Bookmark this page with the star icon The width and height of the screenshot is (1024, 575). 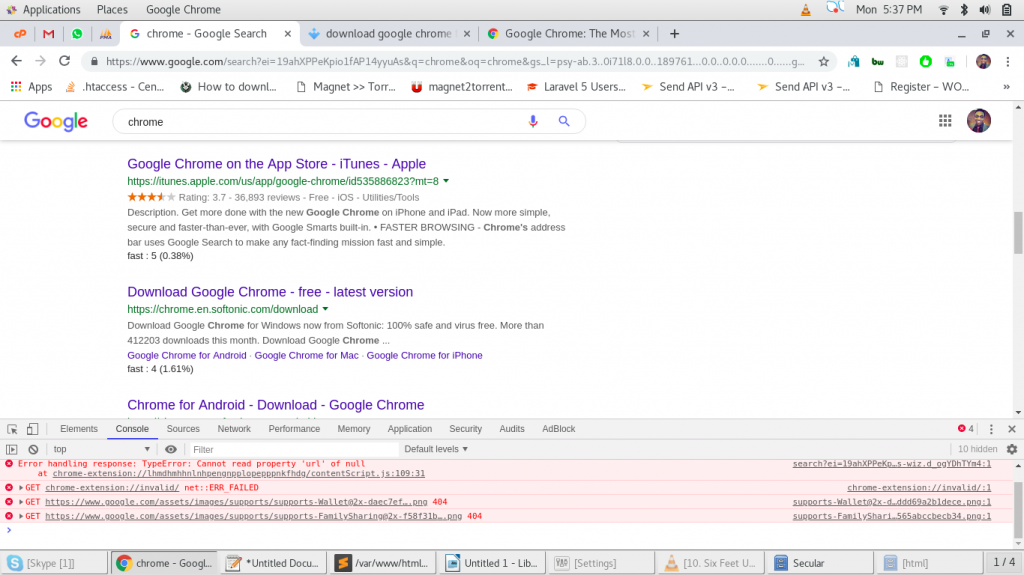coord(824,61)
